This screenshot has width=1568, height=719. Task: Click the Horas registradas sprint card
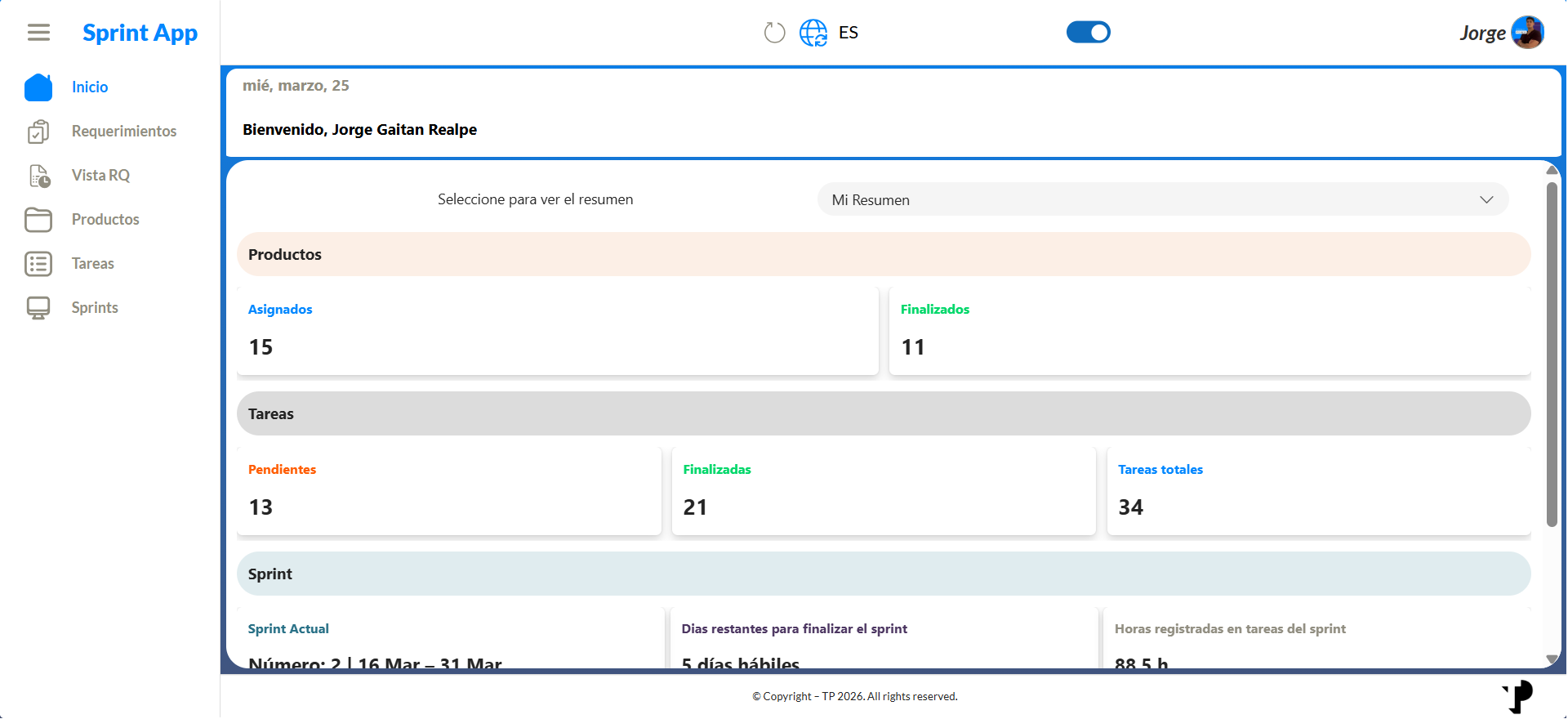[1317, 638]
